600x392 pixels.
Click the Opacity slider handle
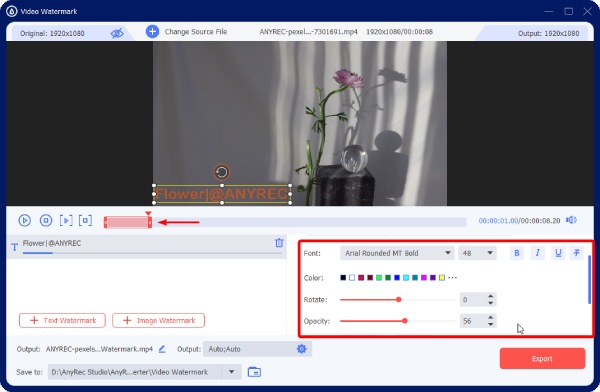tap(405, 321)
